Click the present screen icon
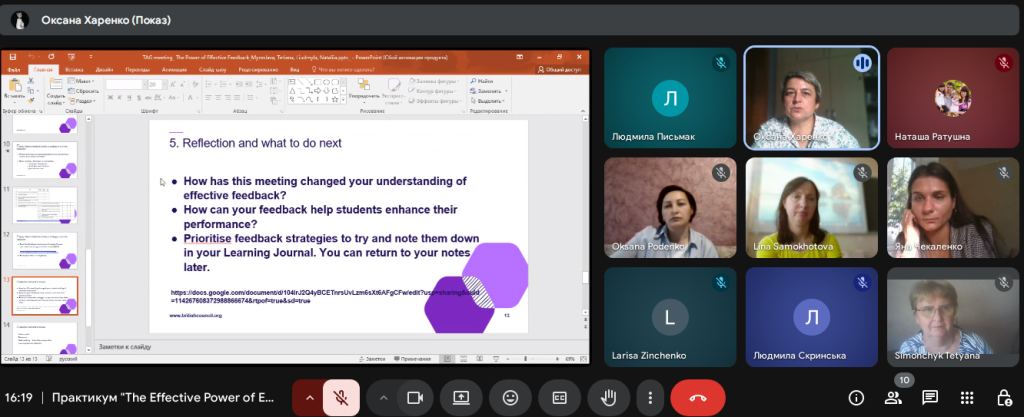 click(x=461, y=397)
